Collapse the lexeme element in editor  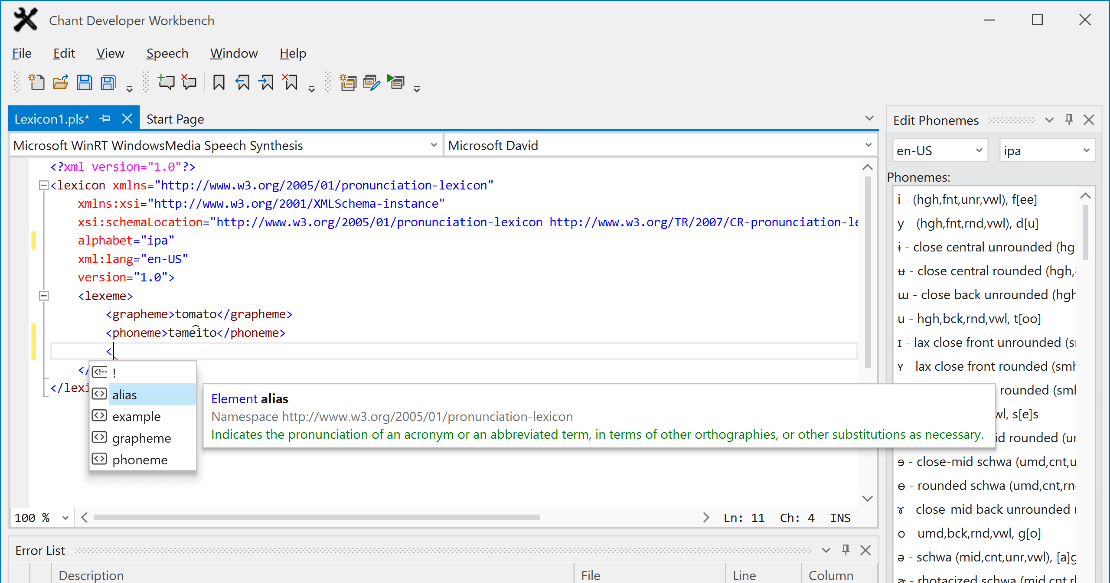click(x=44, y=296)
